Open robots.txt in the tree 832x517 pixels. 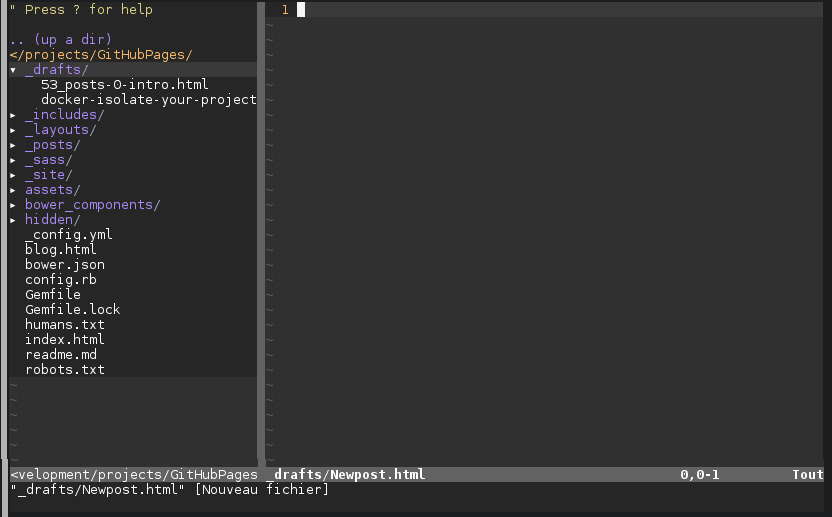65,369
